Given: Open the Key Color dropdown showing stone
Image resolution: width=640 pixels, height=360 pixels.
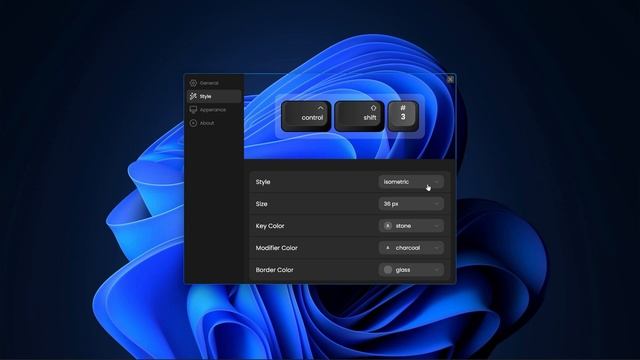Looking at the screenshot, I should [x=411, y=226].
